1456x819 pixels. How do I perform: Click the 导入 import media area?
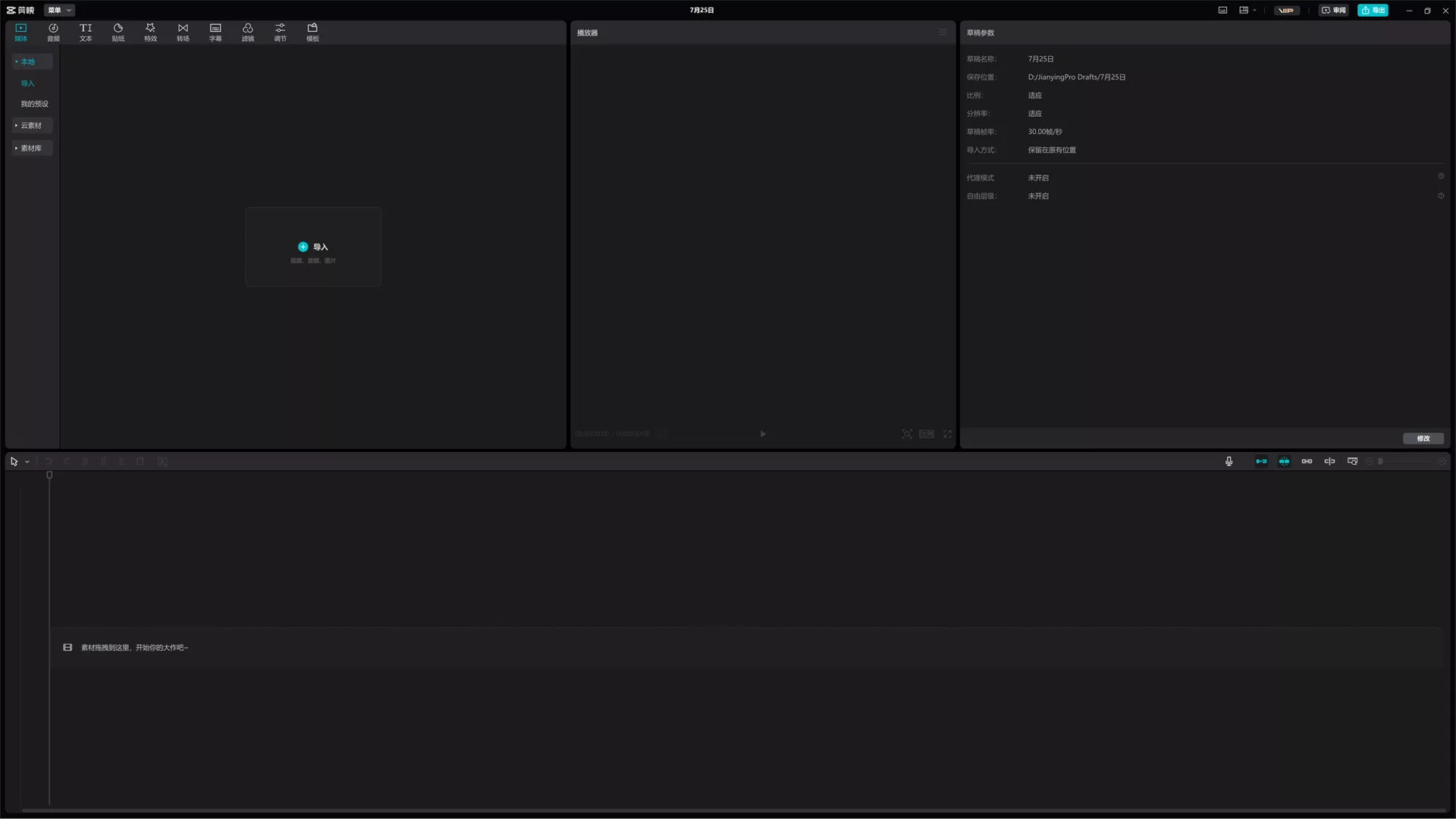pyautogui.click(x=312, y=247)
